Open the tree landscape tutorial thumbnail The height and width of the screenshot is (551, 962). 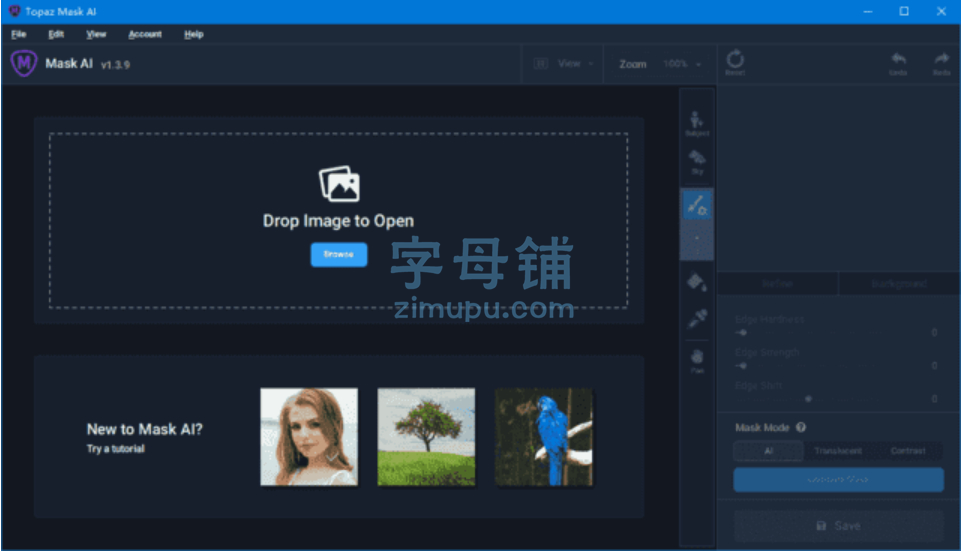click(426, 437)
